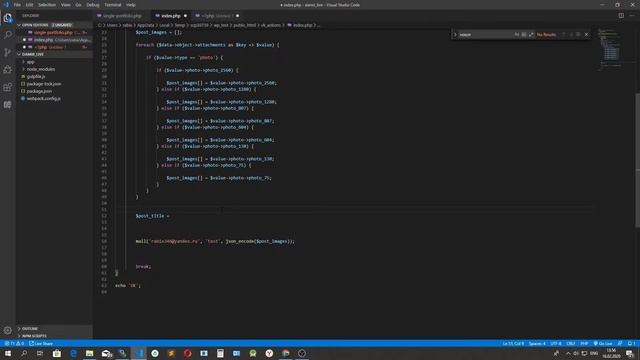Image resolution: width=640 pixels, height=360 pixels.
Task: Switch to the index.php editor tab
Action: click(171, 16)
